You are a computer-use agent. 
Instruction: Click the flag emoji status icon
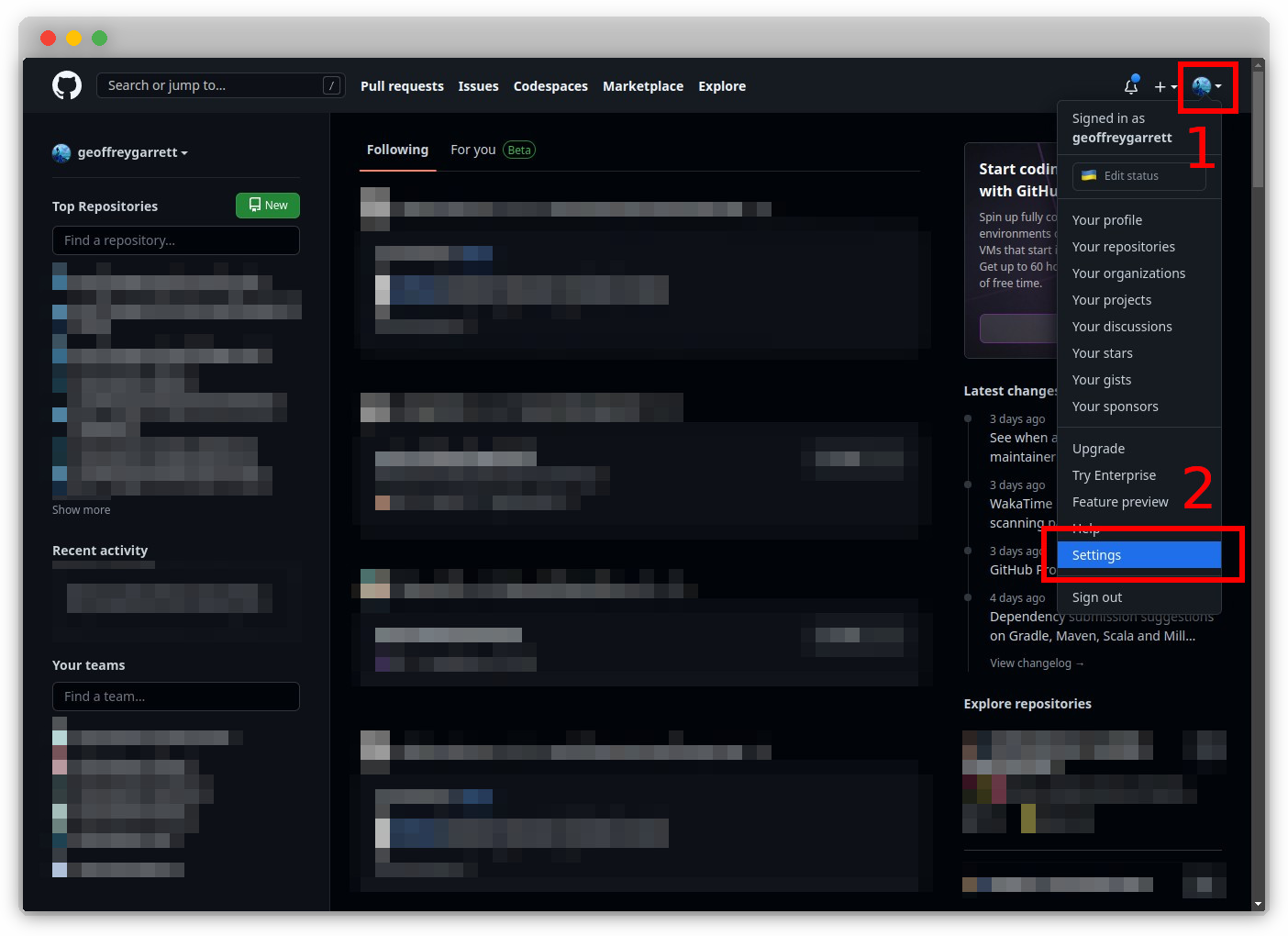click(x=1089, y=175)
